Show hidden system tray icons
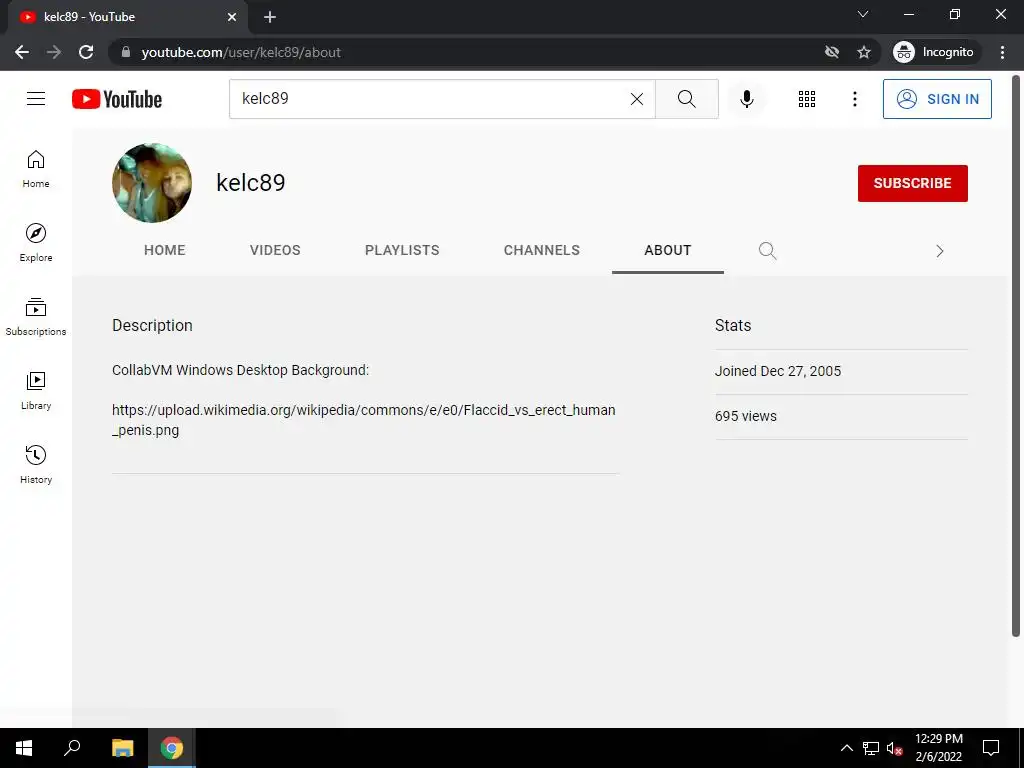The width and height of the screenshot is (1024, 768). [x=846, y=748]
